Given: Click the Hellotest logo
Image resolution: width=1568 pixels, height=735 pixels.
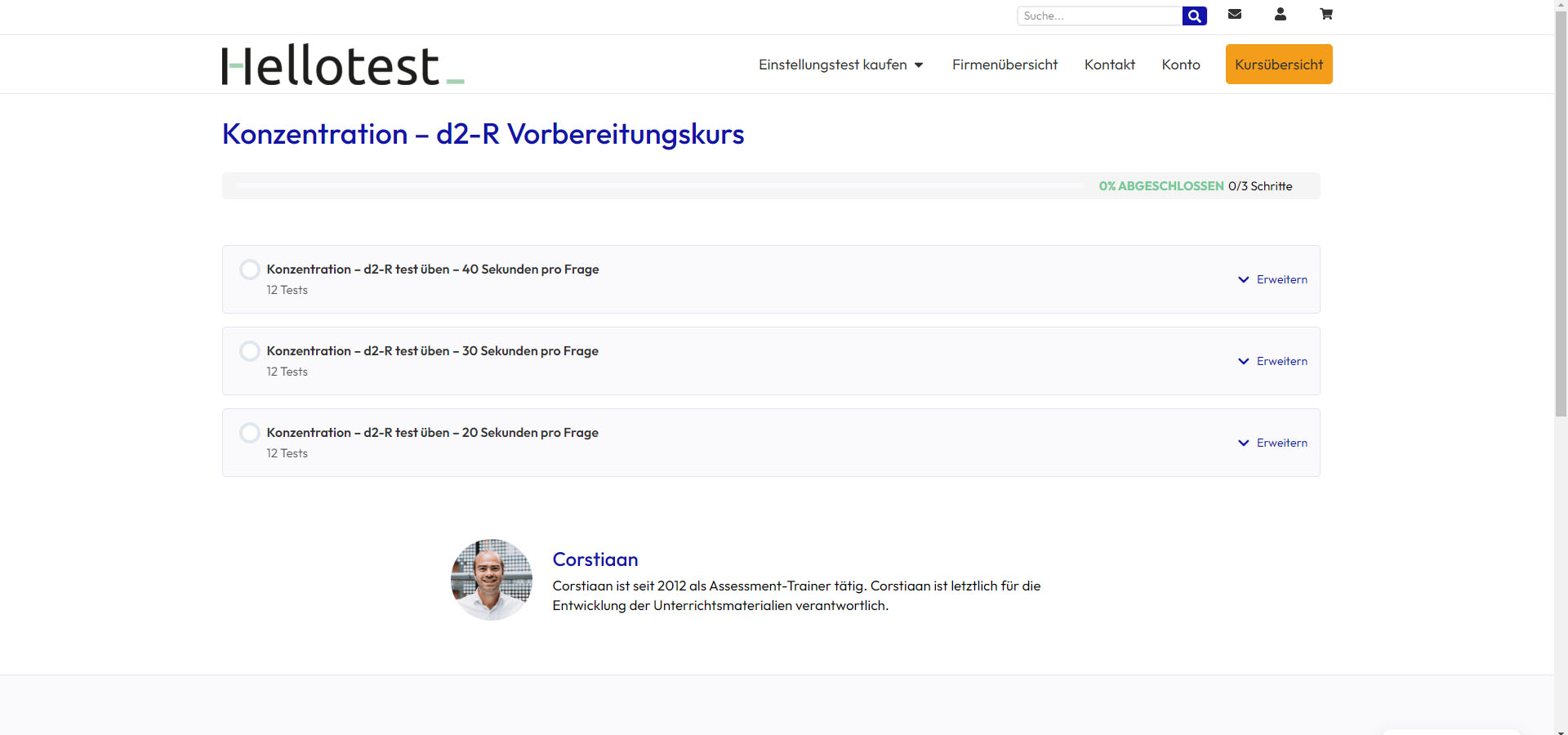Looking at the screenshot, I should point(343,65).
